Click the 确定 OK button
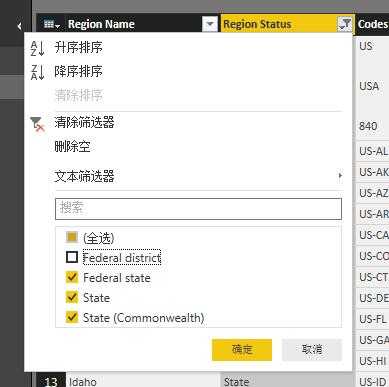Viewport: 389px width, 387px height. 242,350
